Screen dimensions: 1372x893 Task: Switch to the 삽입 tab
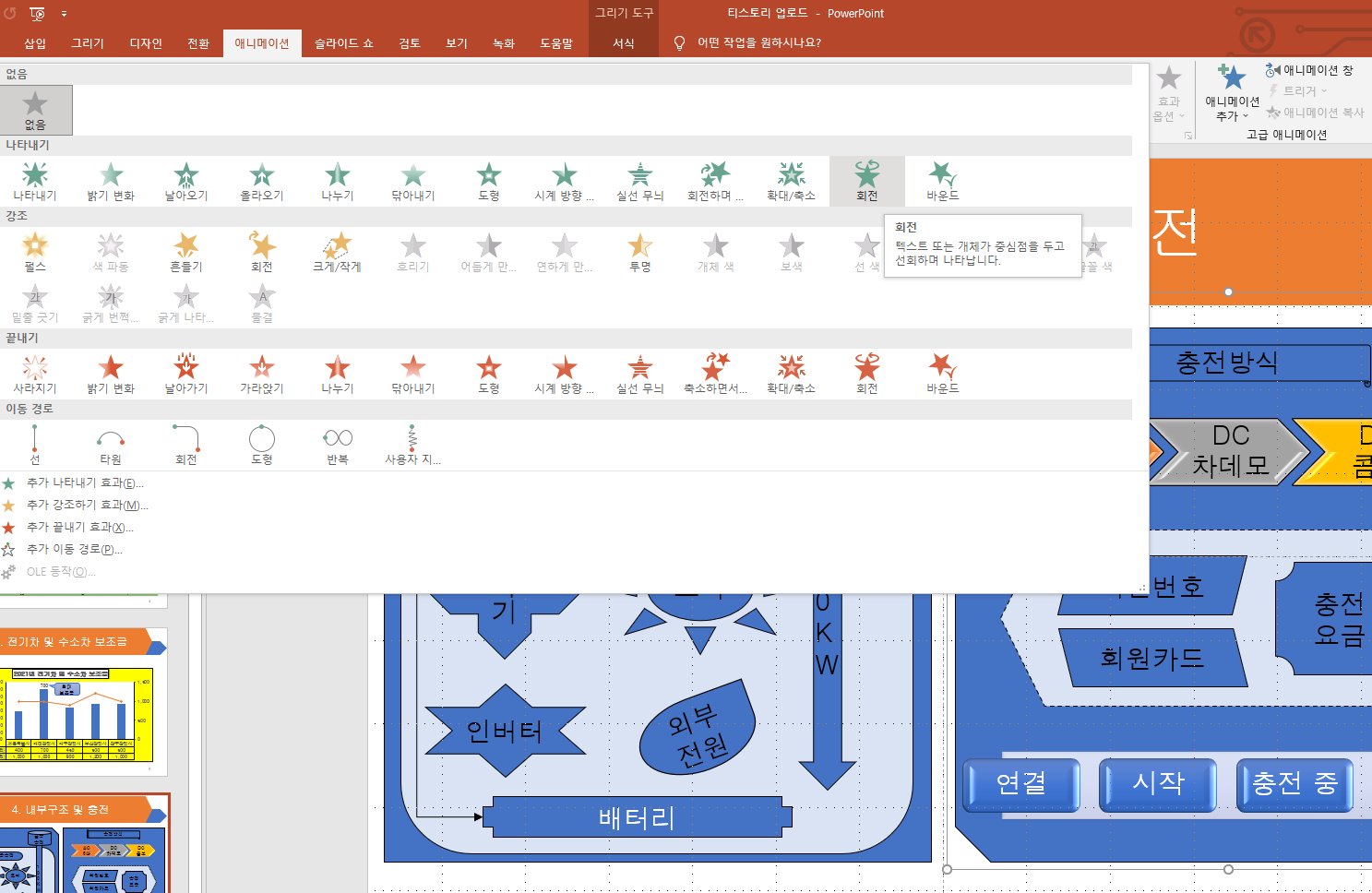(35, 43)
